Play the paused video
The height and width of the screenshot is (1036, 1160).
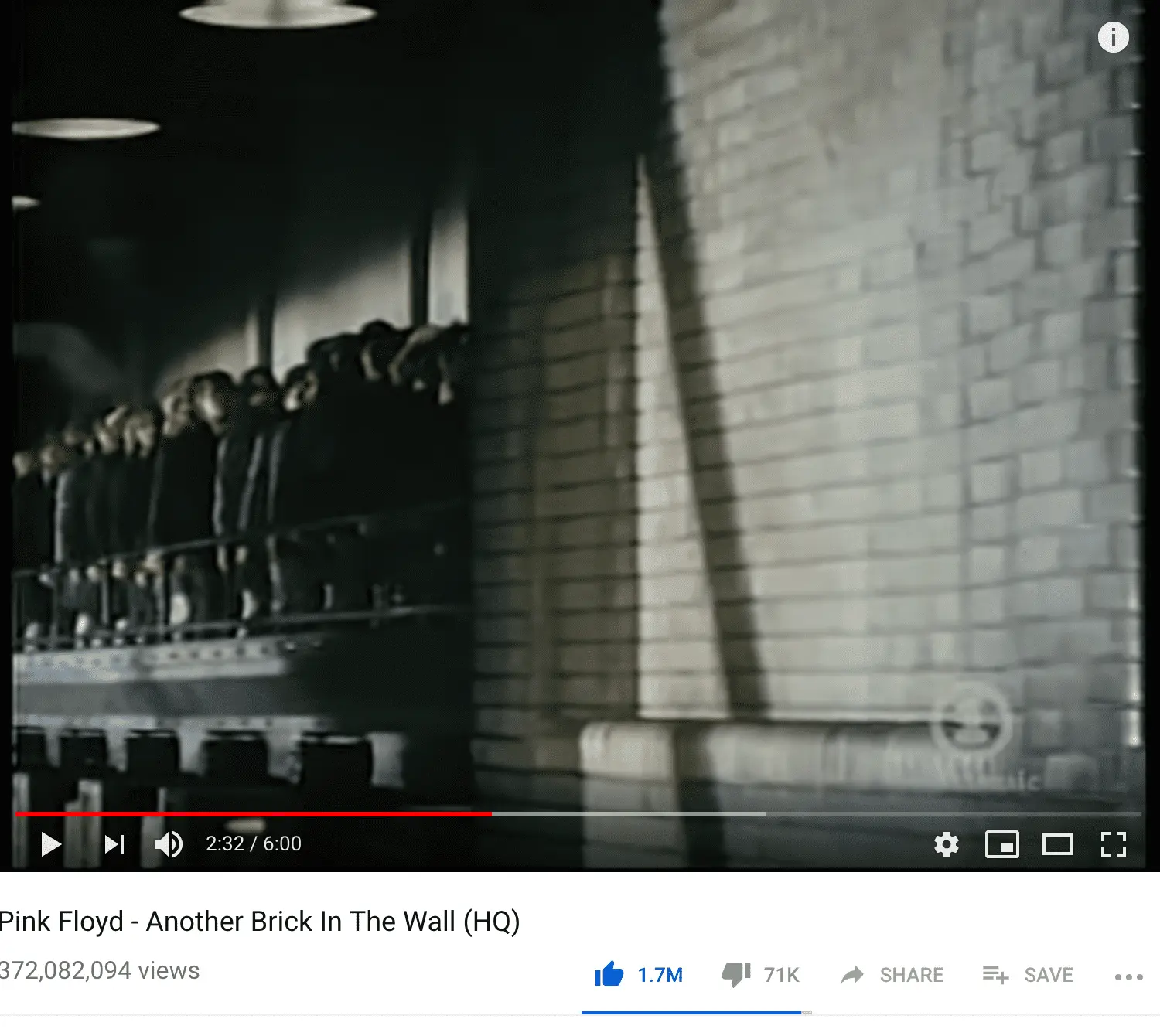pyautogui.click(x=51, y=844)
